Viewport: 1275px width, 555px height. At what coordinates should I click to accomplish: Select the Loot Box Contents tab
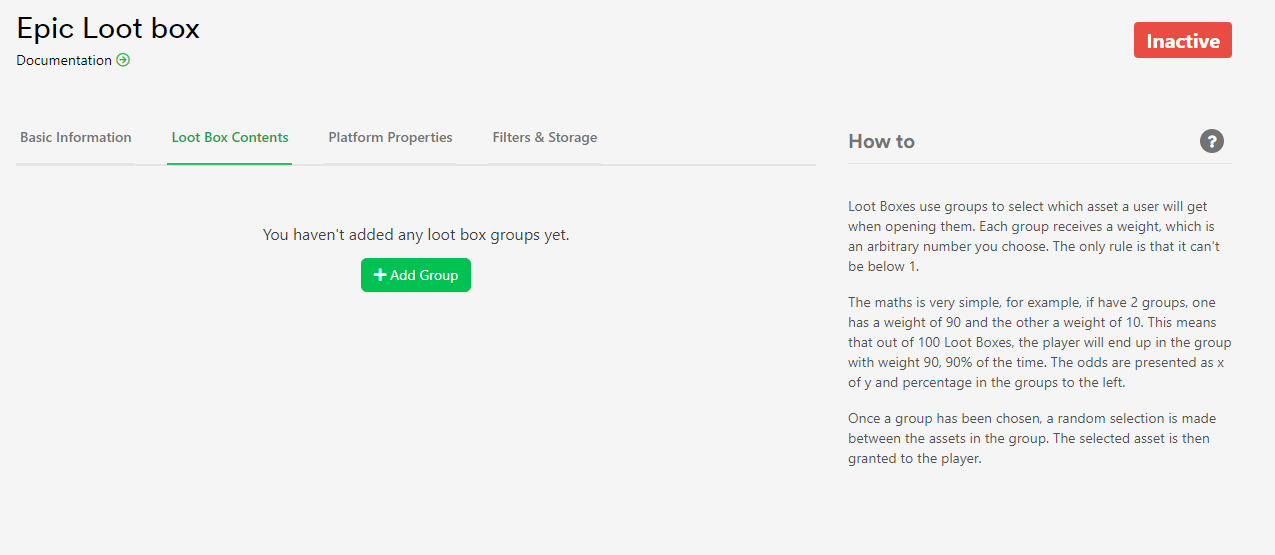click(230, 138)
